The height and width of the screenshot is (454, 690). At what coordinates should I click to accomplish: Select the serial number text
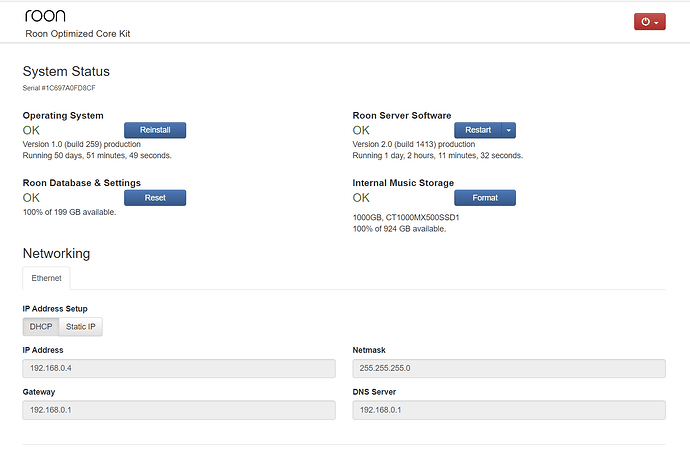[x=59, y=88]
